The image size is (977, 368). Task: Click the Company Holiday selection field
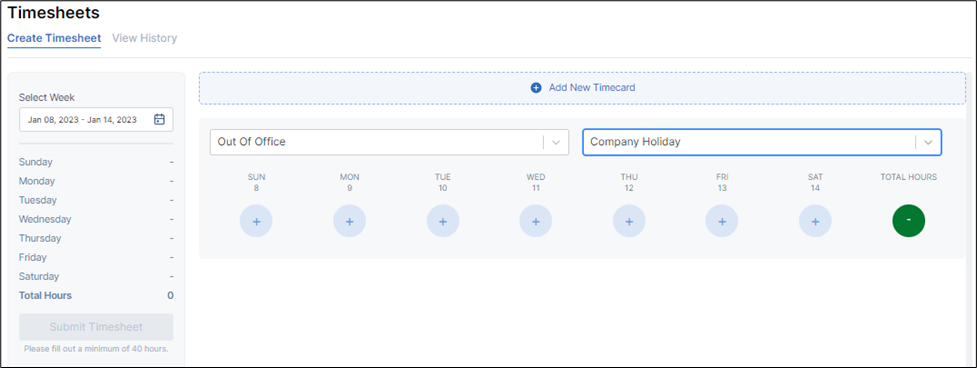762,142
